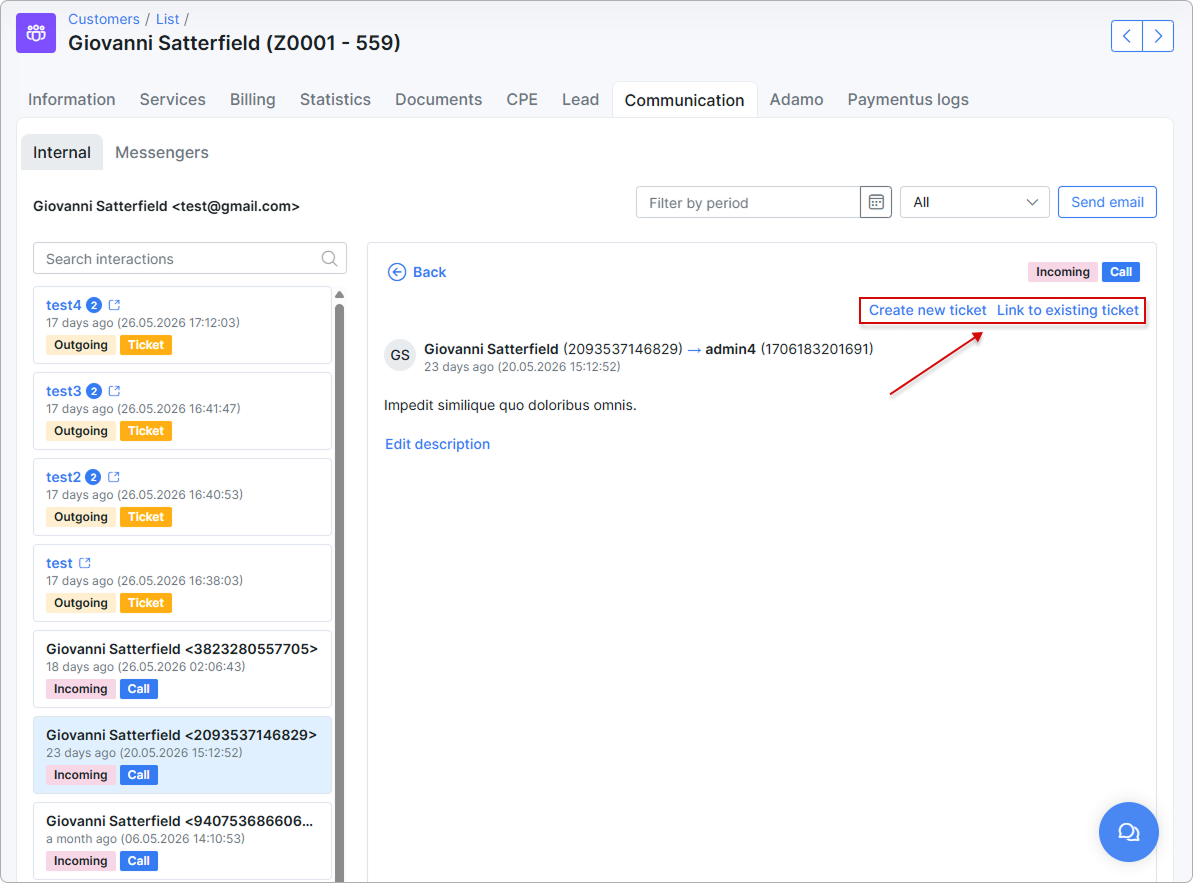1193x883 pixels.
Task: Click the Incoming tag in detail header
Action: pos(1062,272)
